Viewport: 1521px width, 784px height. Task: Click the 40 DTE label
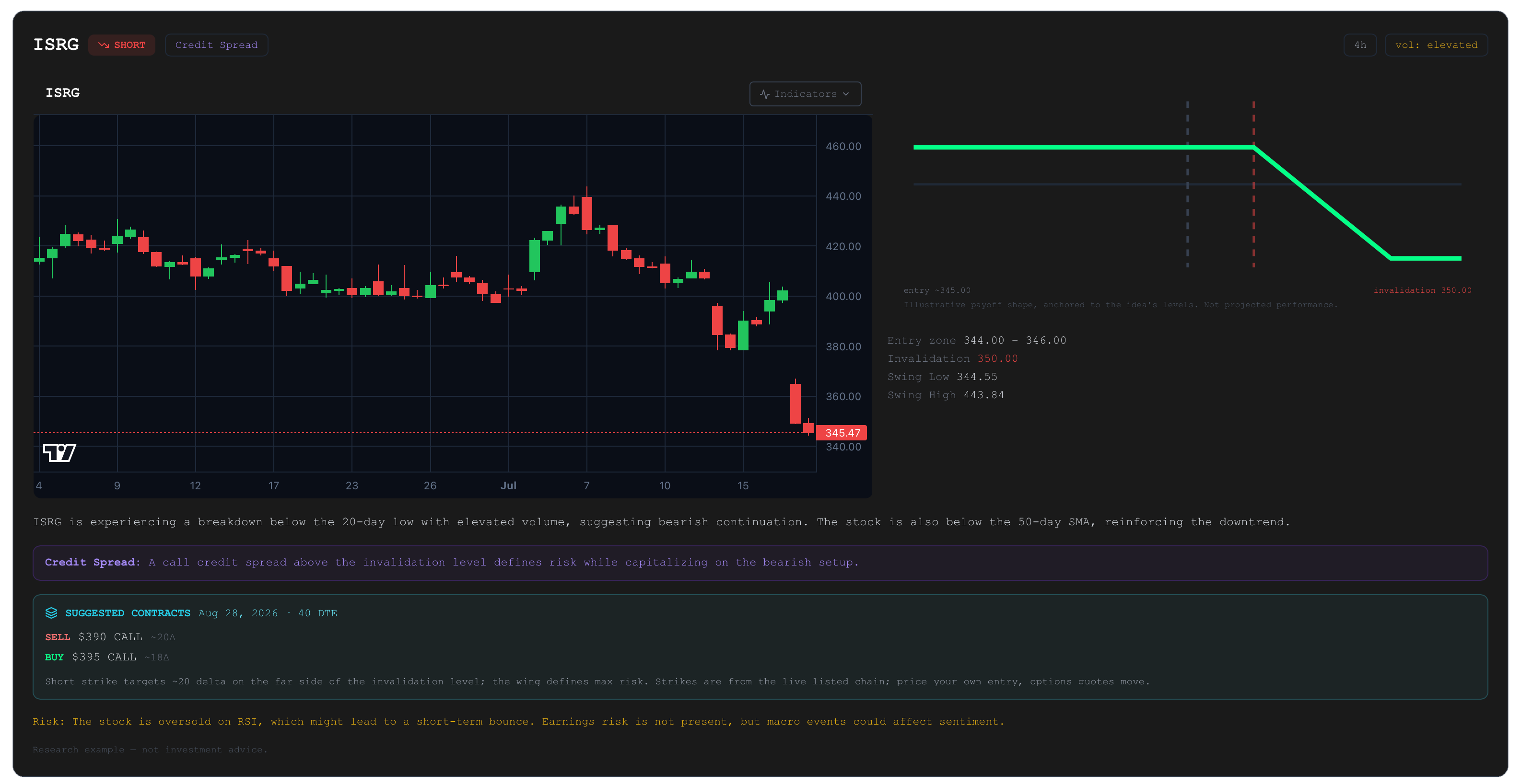click(x=317, y=613)
